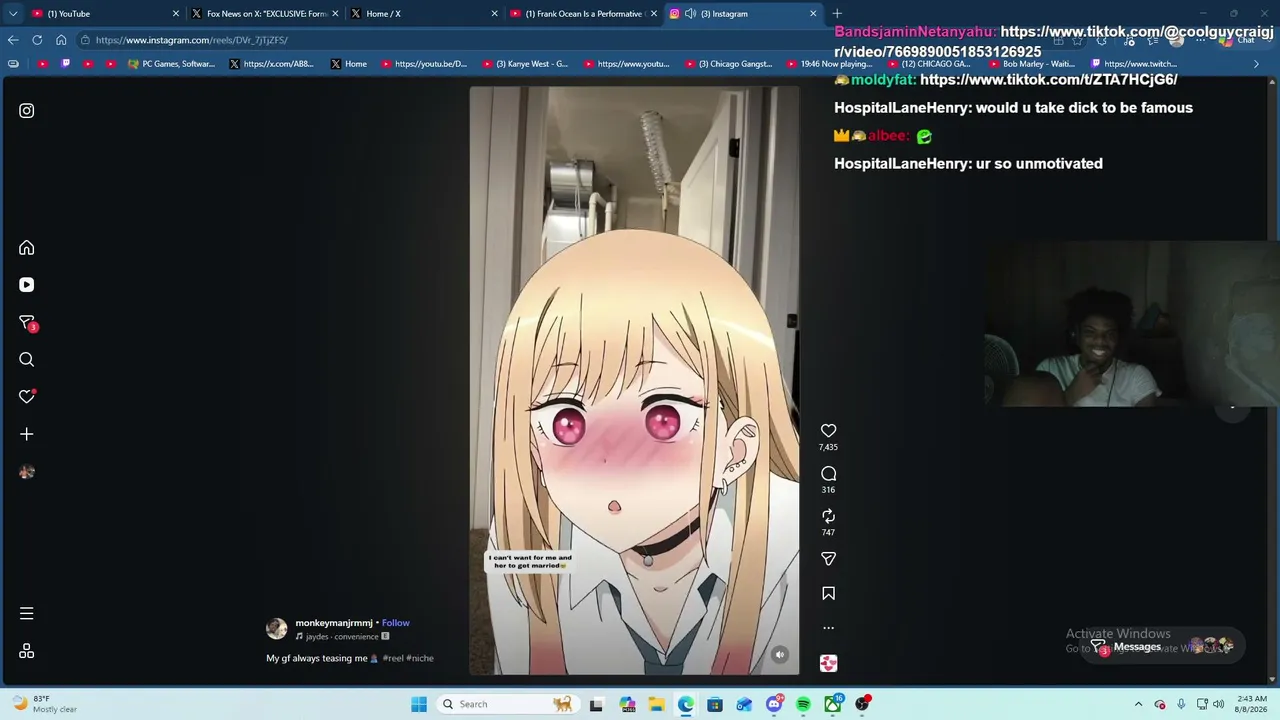Open the Meta apps grid icon in sidebar
The image size is (1280, 720).
click(27, 651)
